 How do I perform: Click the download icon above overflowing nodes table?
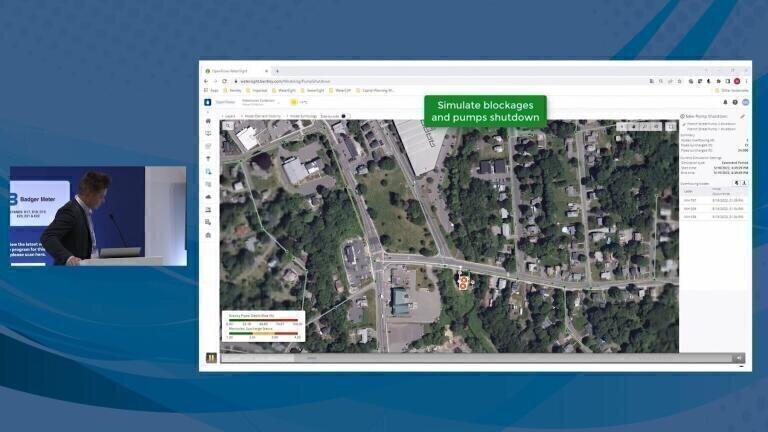[744, 183]
